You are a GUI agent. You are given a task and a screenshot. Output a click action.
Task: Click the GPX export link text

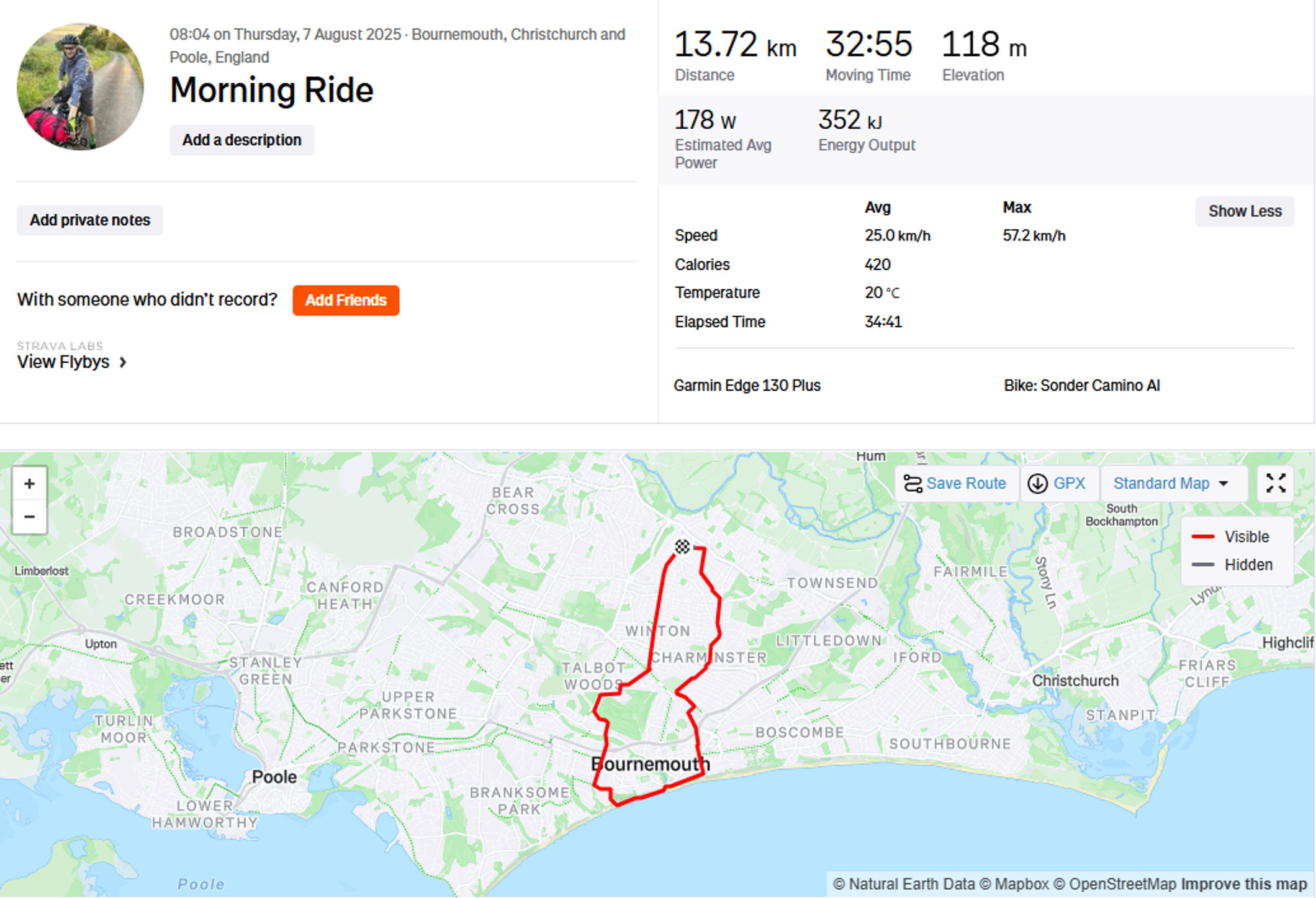tap(1069, 483)
